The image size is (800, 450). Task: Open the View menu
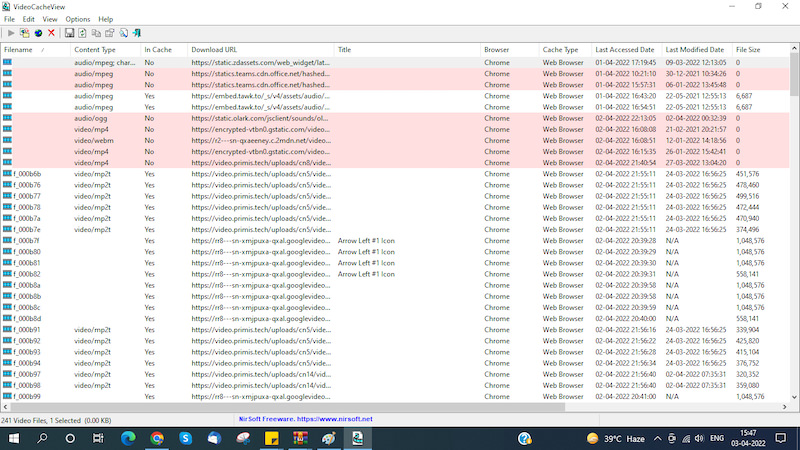pos(49,19)
